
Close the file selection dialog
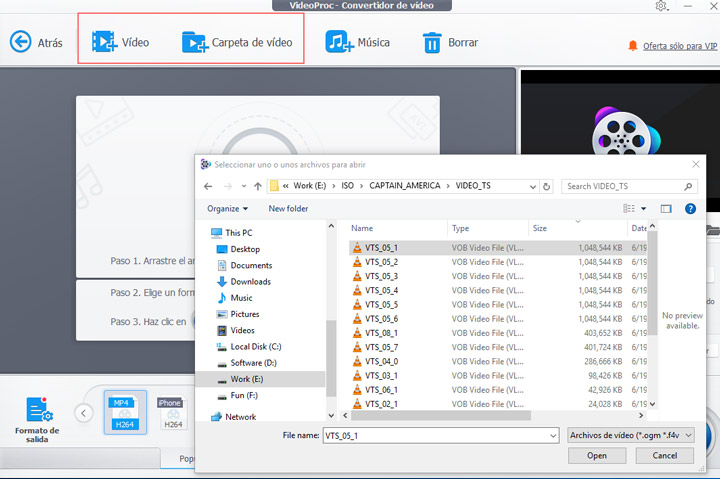tap(696, 164)
